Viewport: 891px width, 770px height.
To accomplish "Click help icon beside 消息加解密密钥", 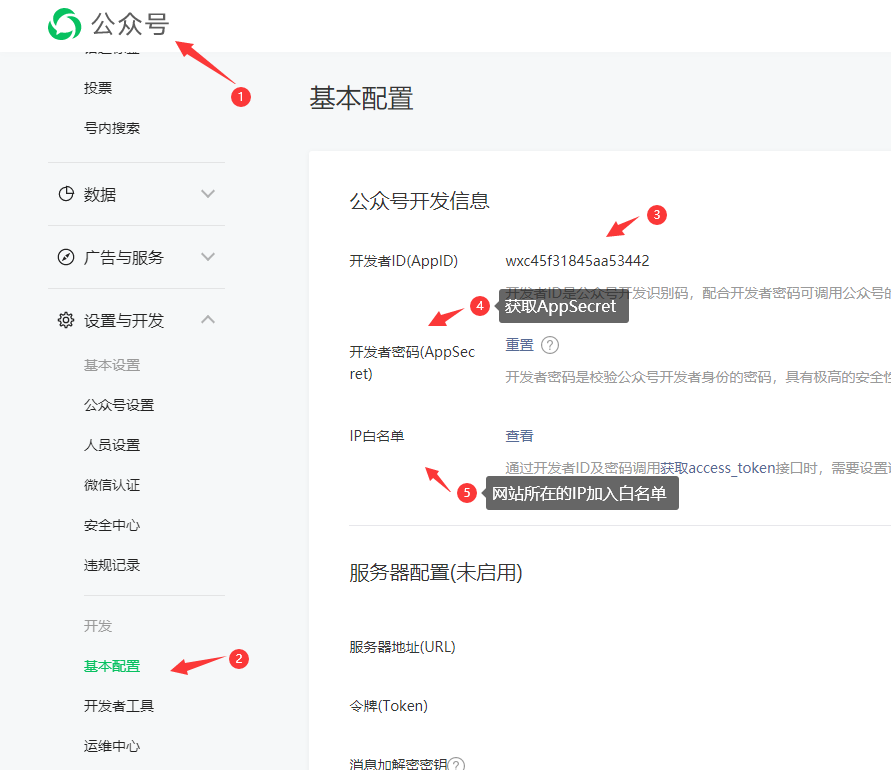I will pos(456,765).
